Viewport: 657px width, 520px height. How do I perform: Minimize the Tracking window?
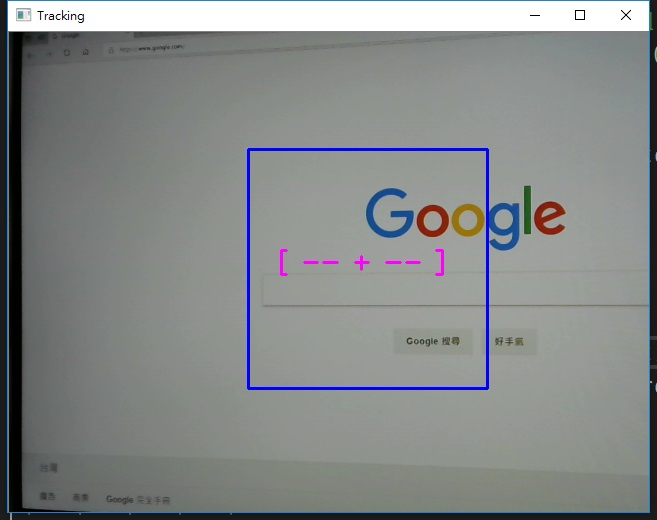[x=535, y=16]
